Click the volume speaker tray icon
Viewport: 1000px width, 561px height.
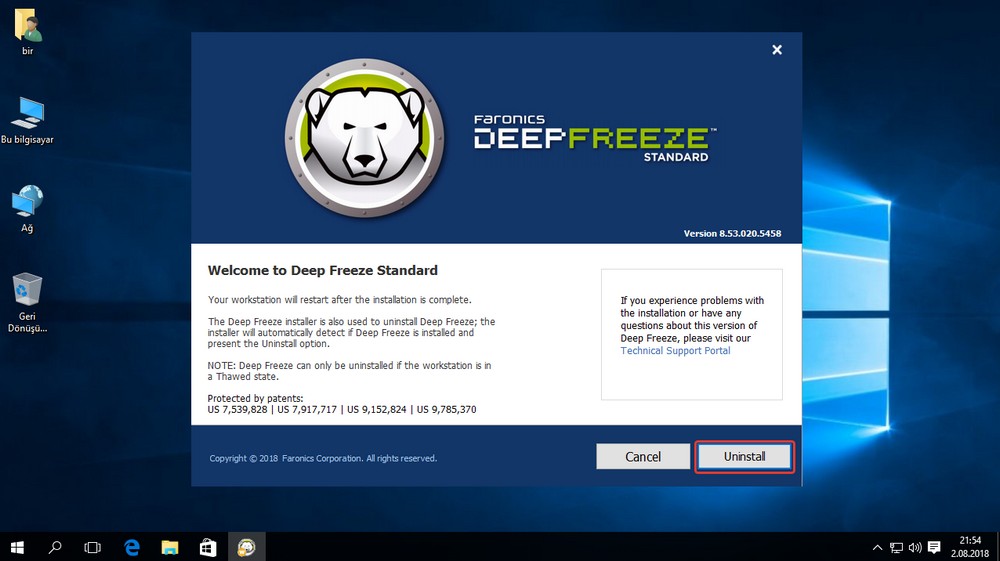coord(915,547)
